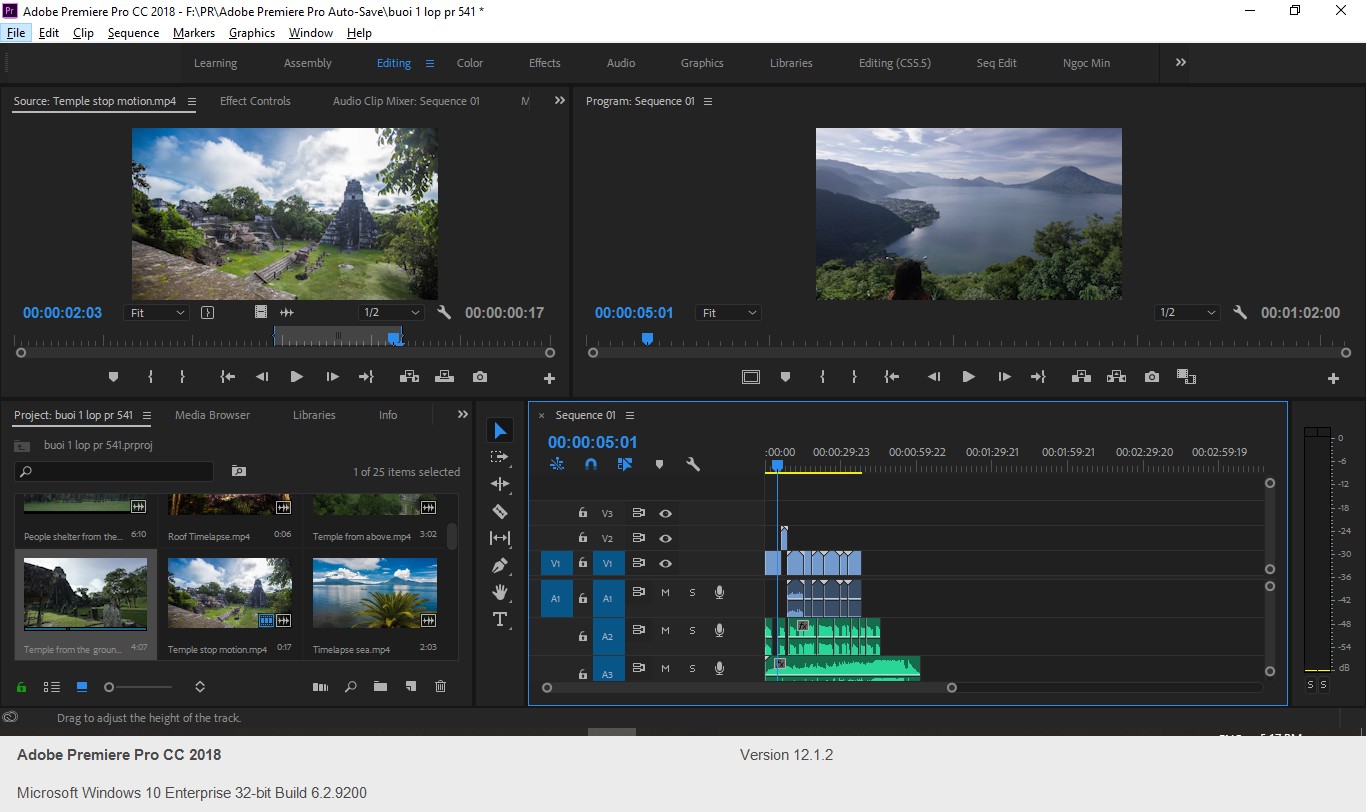The image size is (1366, 812).
Task: Select the Type tool
Action: click(x=500, y=619)
